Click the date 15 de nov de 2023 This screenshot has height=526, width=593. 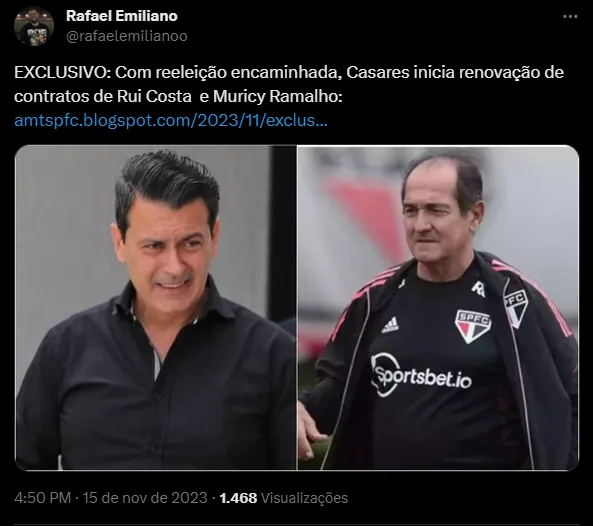[x=145, y=498]
